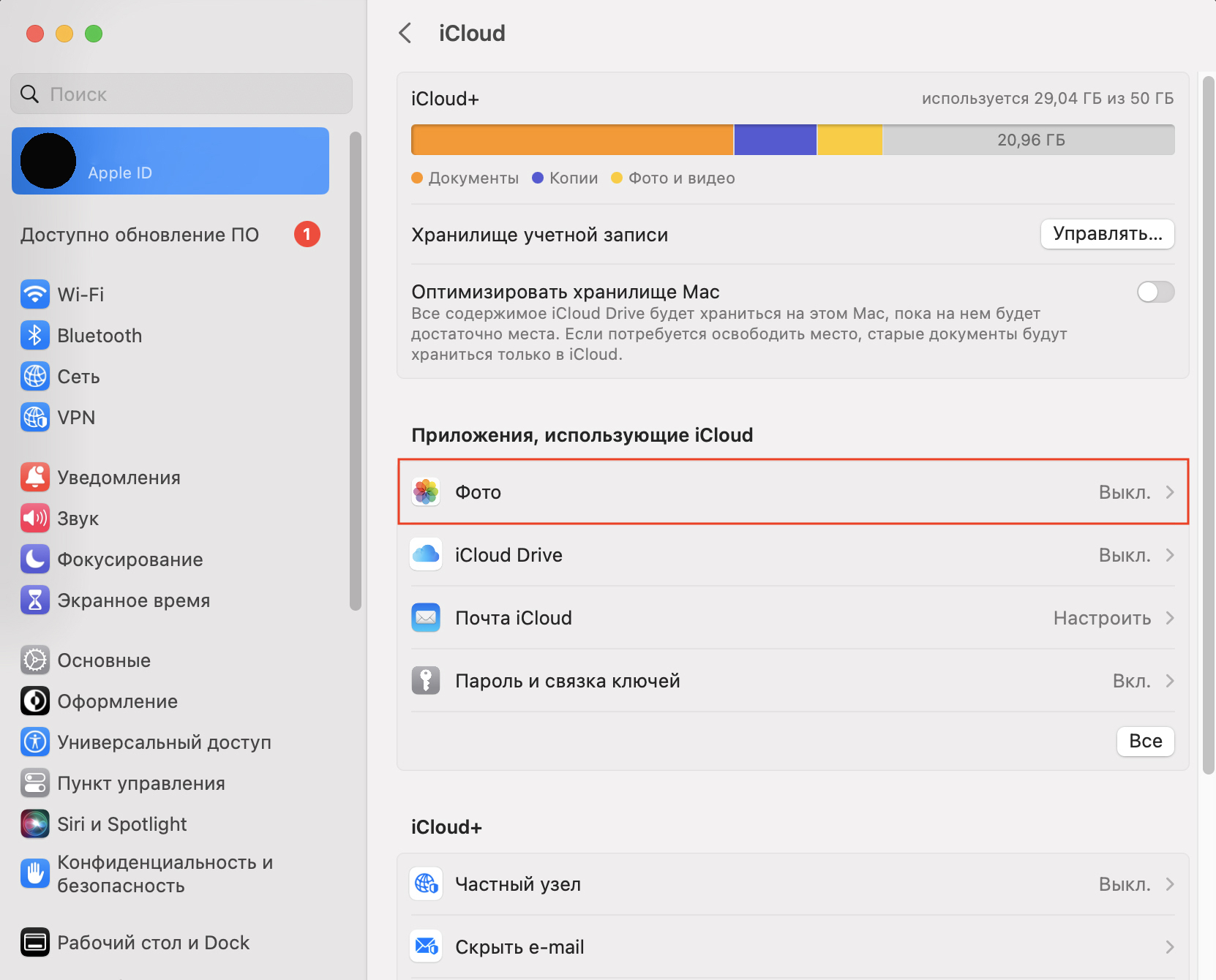Viewport: 1216px width, 980px height.
Task: Open Фокусирование moon icon
Action: pos(35,559)
